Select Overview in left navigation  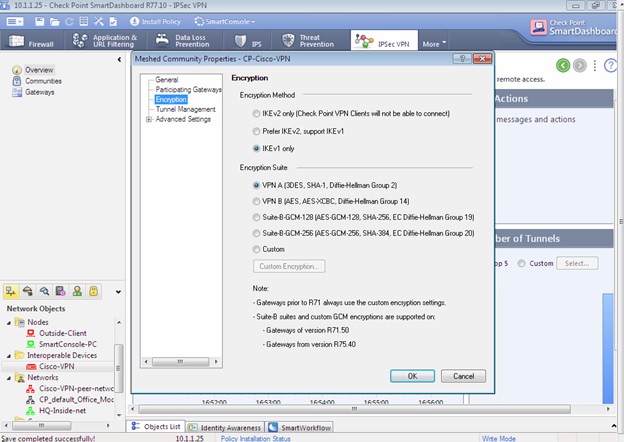pos(39,70)
